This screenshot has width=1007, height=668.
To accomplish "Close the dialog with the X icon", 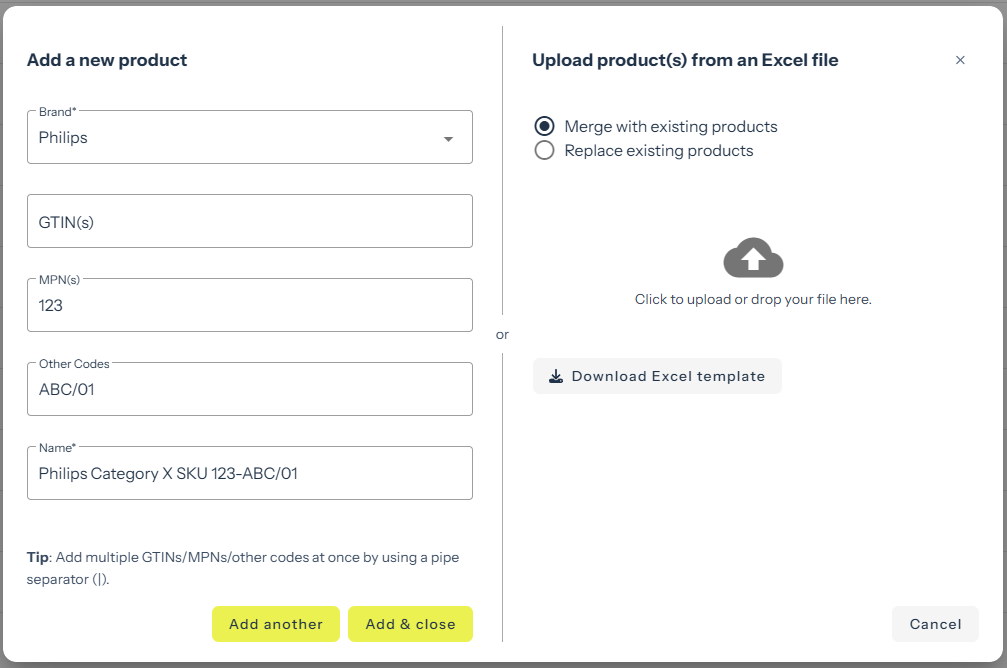I will (x=960, y=60).
